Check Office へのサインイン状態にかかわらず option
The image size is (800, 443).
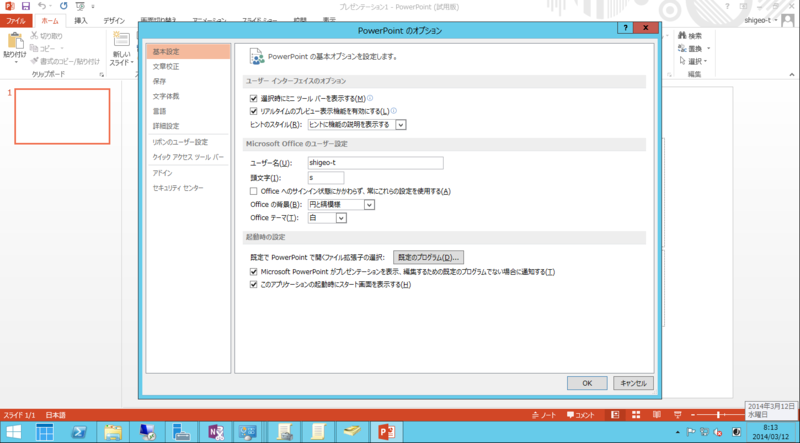click(254, 191)
